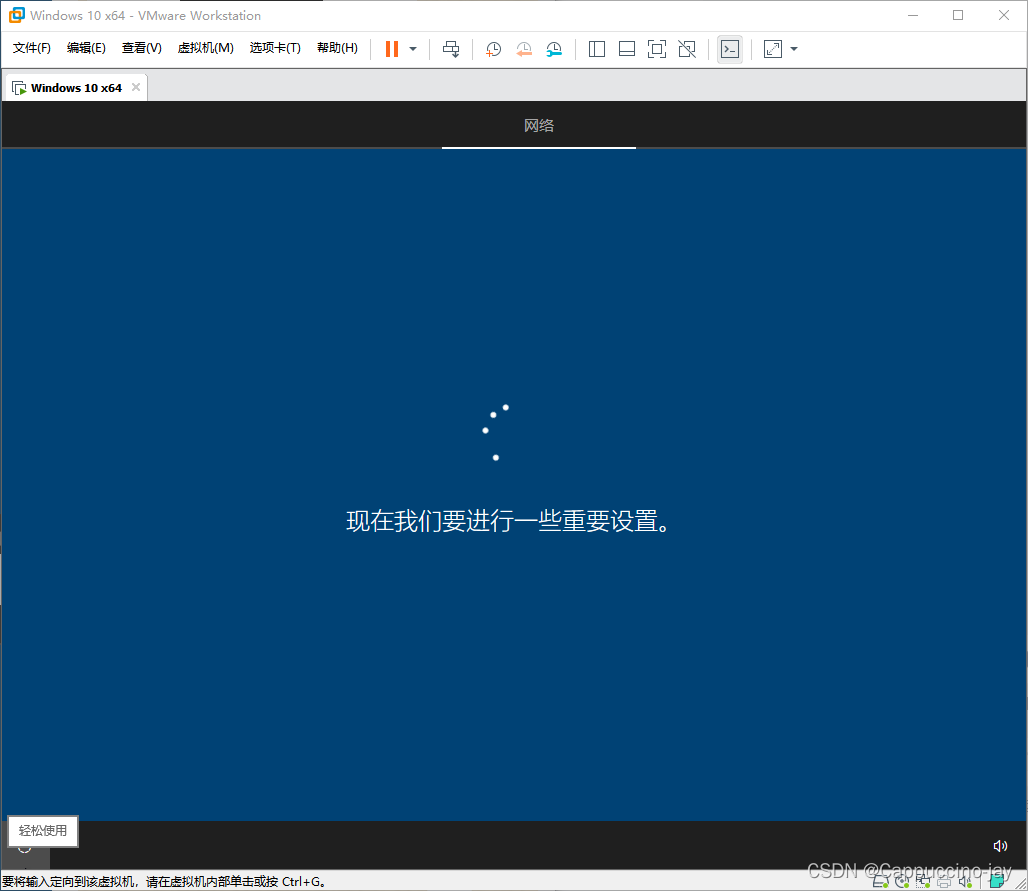Send Ctrl+Alt+Del to the guest OS
Image resolution: width=1028 pixels, height=891 pixels.
451,48
